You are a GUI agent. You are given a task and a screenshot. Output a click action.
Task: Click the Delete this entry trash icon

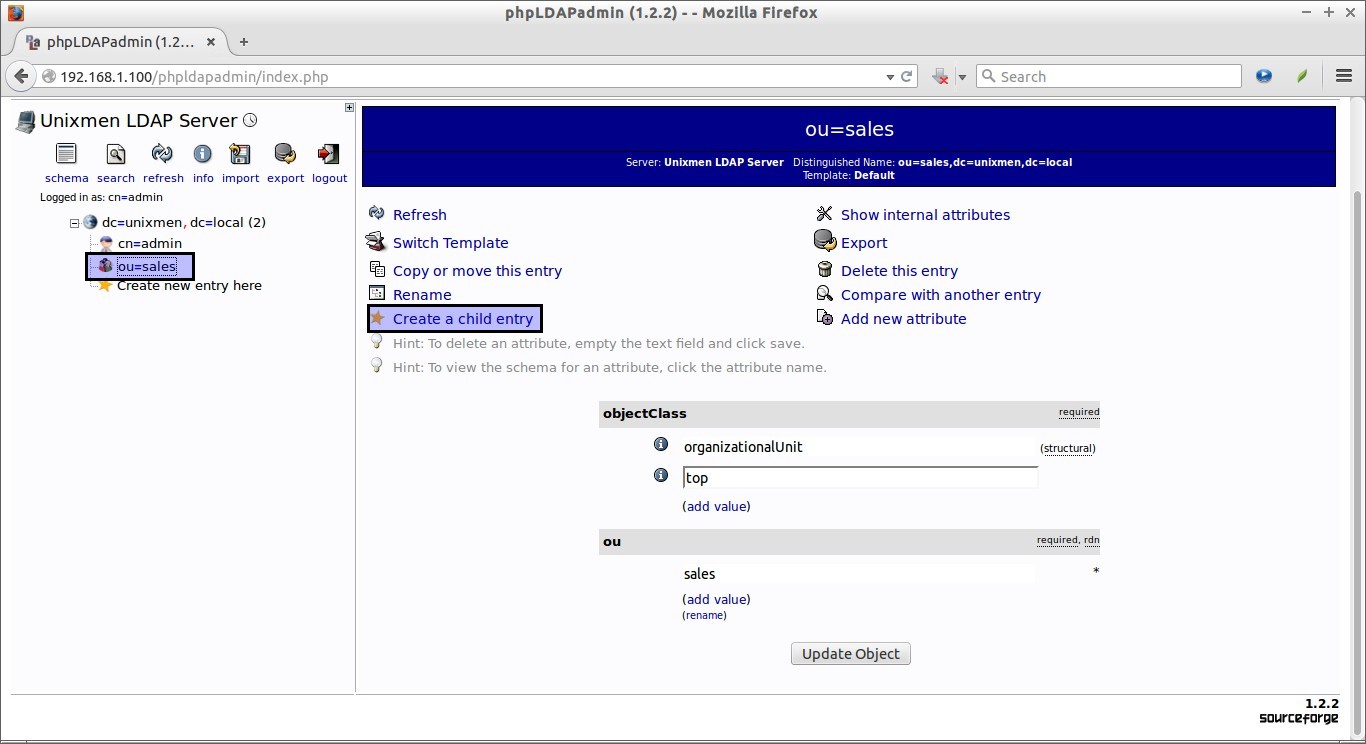824,269
